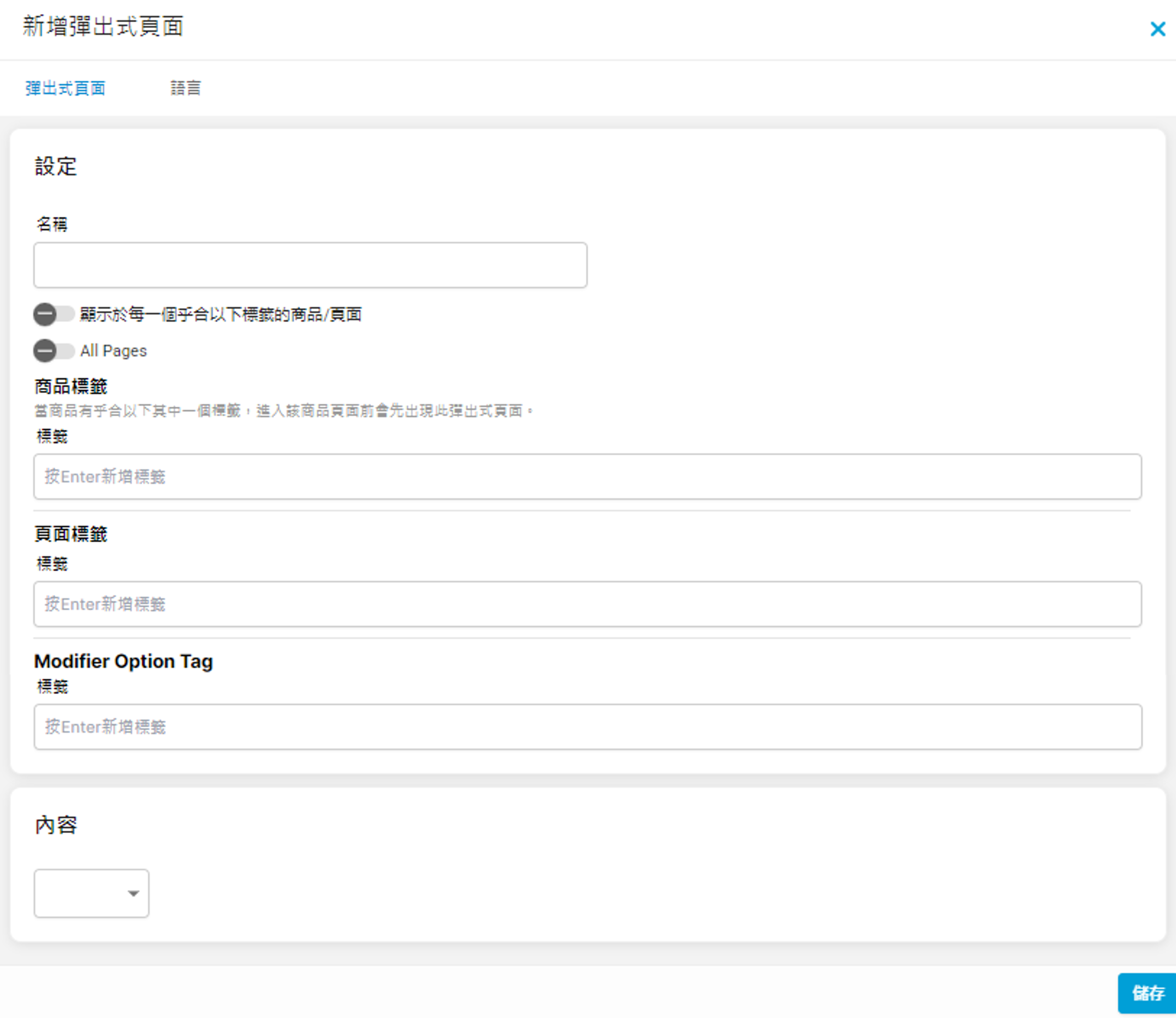This screenshot has height=1018, width=1176.
Task: Click the Modifier Option Tag heading
Action: [123, 661]
